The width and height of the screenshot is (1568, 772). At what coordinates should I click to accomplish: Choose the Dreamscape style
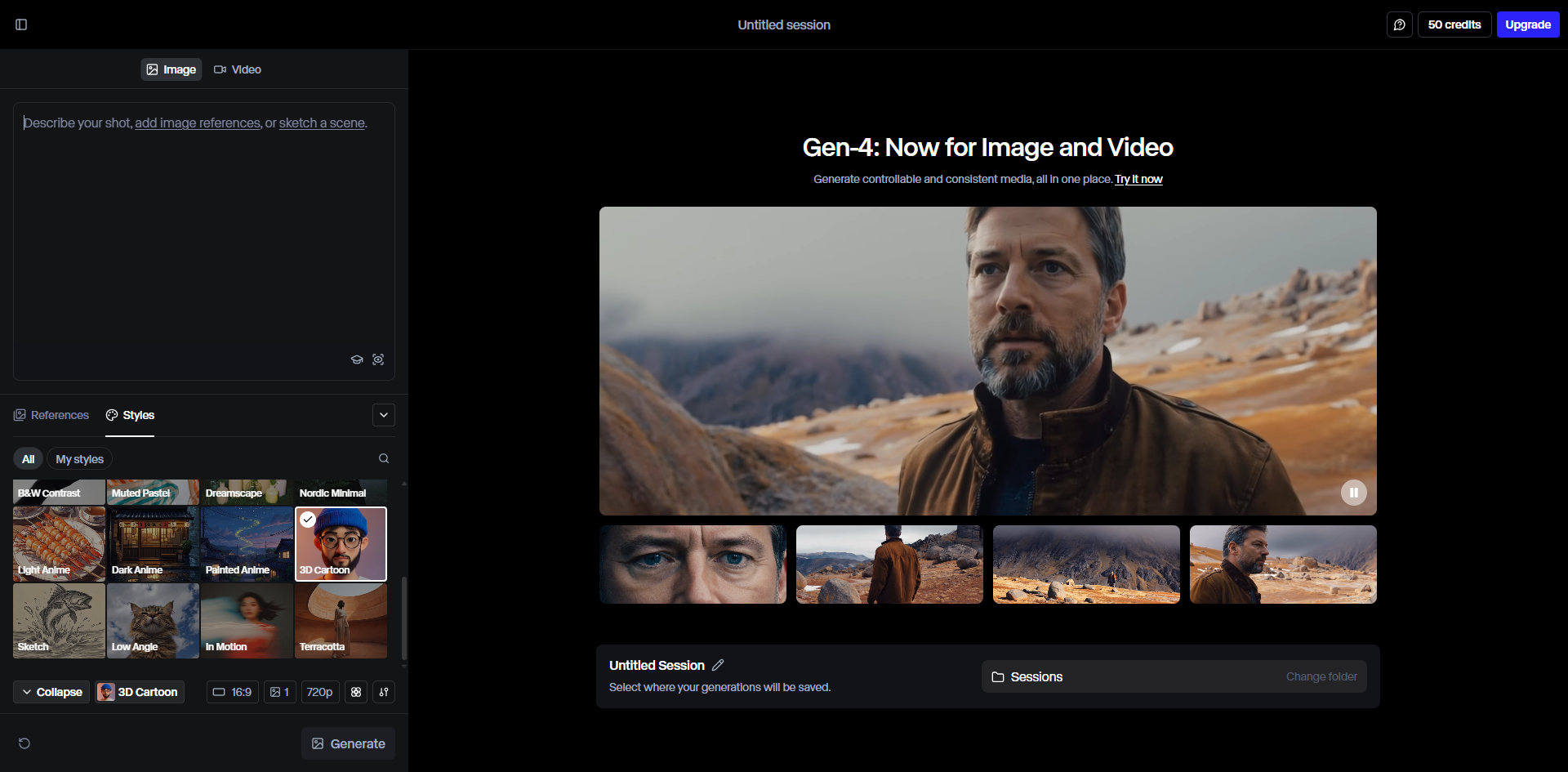point(247,492)
